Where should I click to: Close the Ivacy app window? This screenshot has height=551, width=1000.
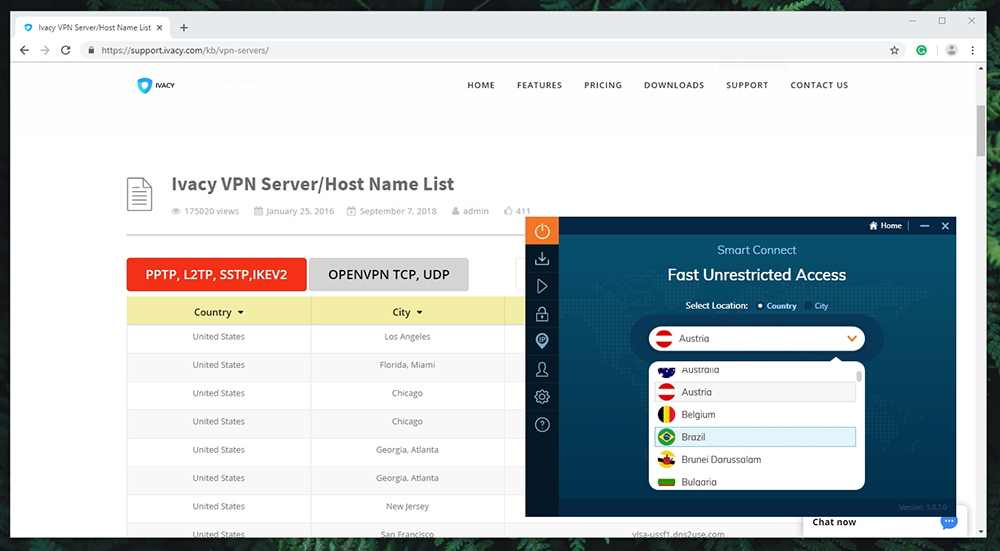click(945, 226)
